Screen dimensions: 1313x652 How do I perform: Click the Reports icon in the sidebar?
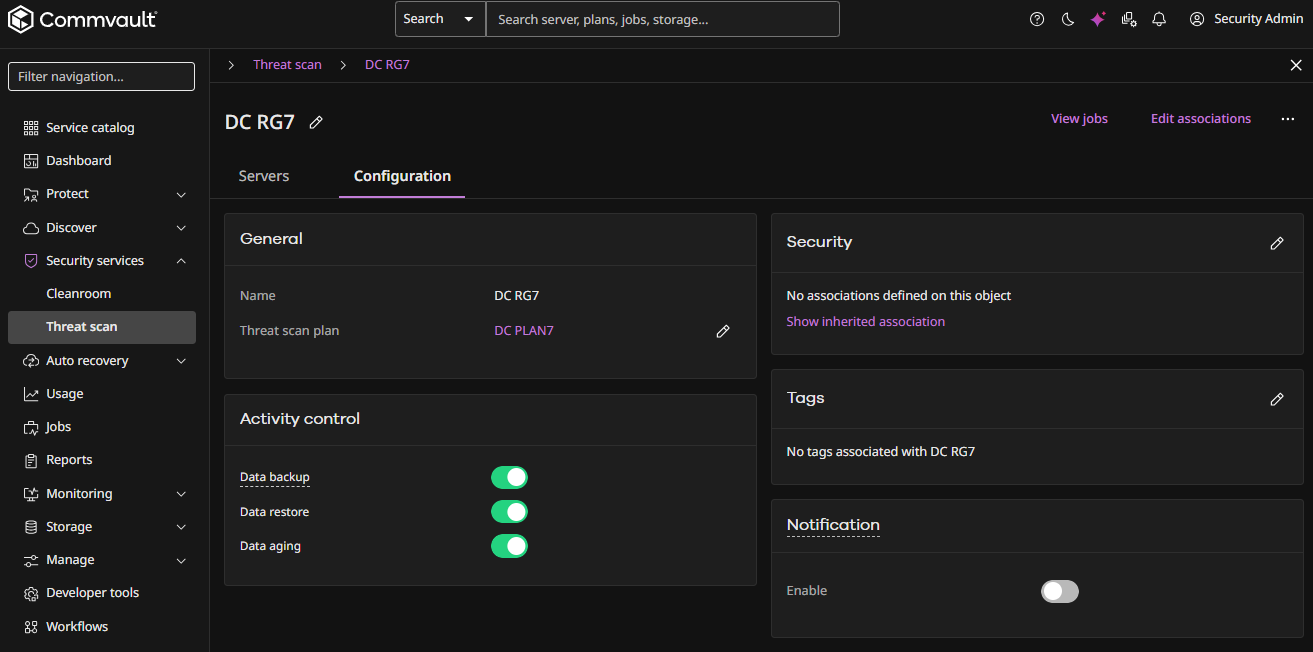coord(31,460)
